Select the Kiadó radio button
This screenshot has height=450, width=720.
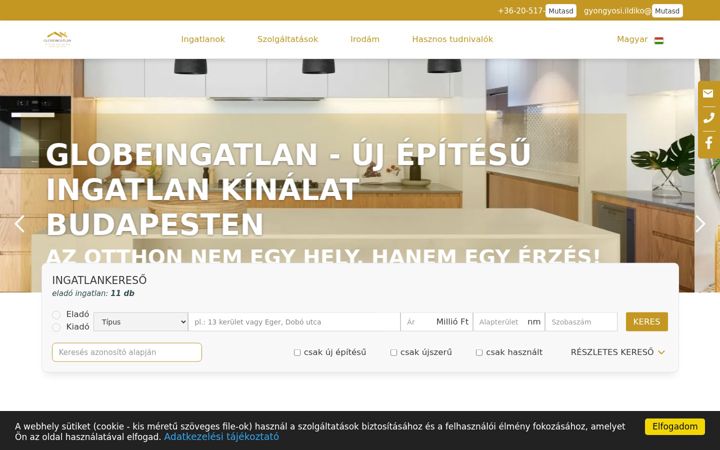tap(56, 327)
